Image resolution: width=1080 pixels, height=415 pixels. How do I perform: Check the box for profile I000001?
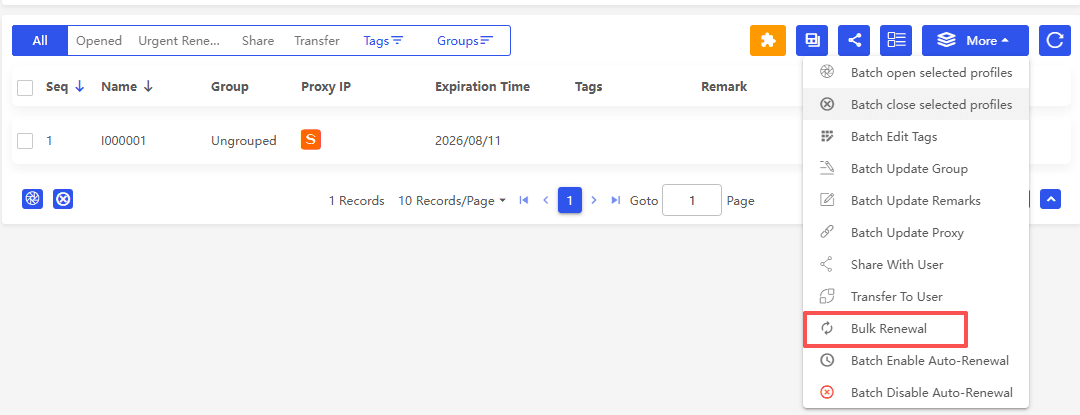[x=25, y=141]
